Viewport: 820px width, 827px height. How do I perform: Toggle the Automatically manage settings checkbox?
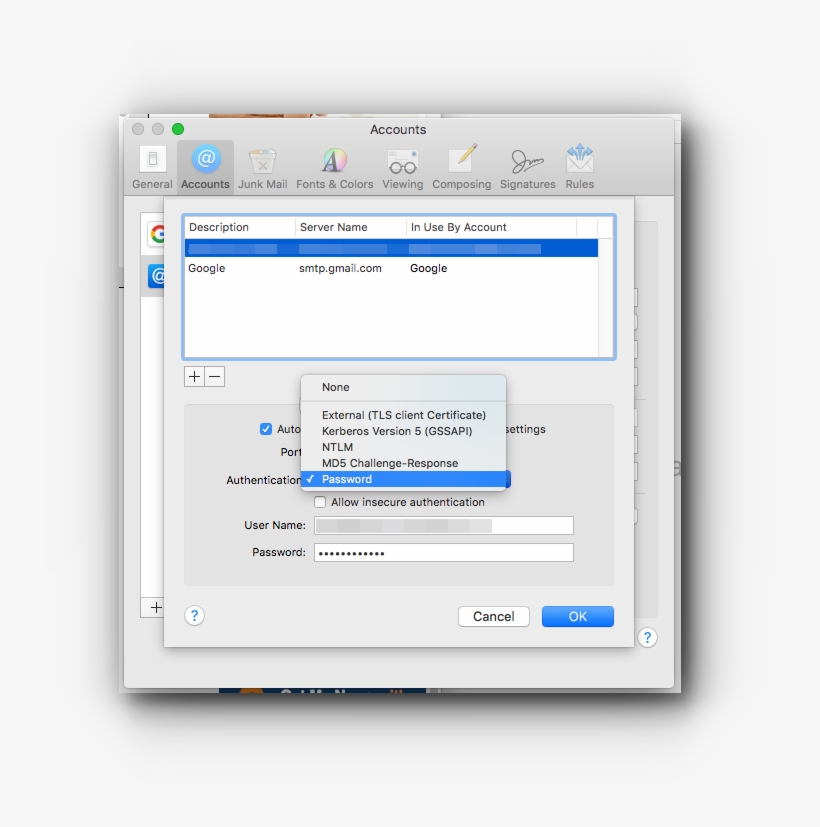(266, 429)
